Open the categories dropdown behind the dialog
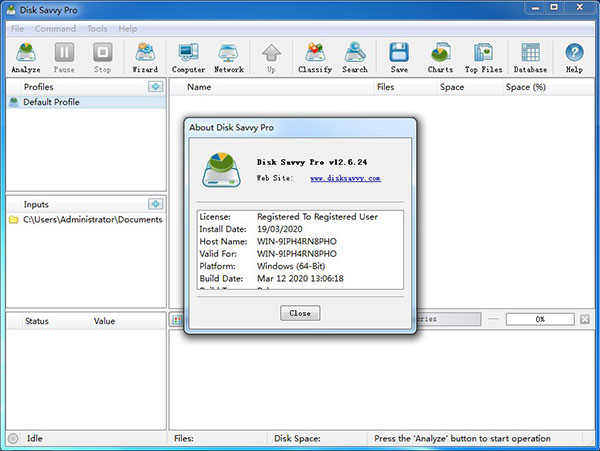The width and height of the screenshot is (600, 451). (x=448, y=319)
